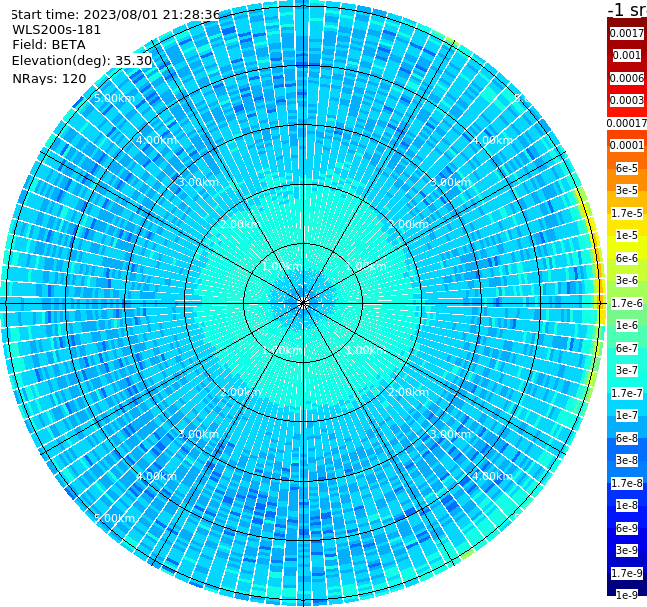Click the northwest 4.00km ring label

coord(156,140)
